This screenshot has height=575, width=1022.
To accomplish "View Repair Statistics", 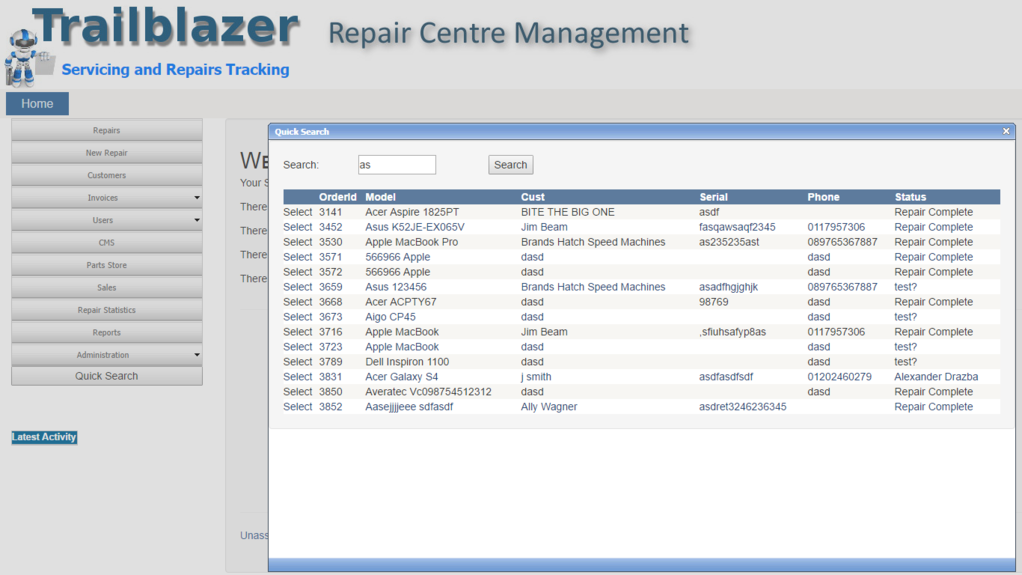I will 107,310.
